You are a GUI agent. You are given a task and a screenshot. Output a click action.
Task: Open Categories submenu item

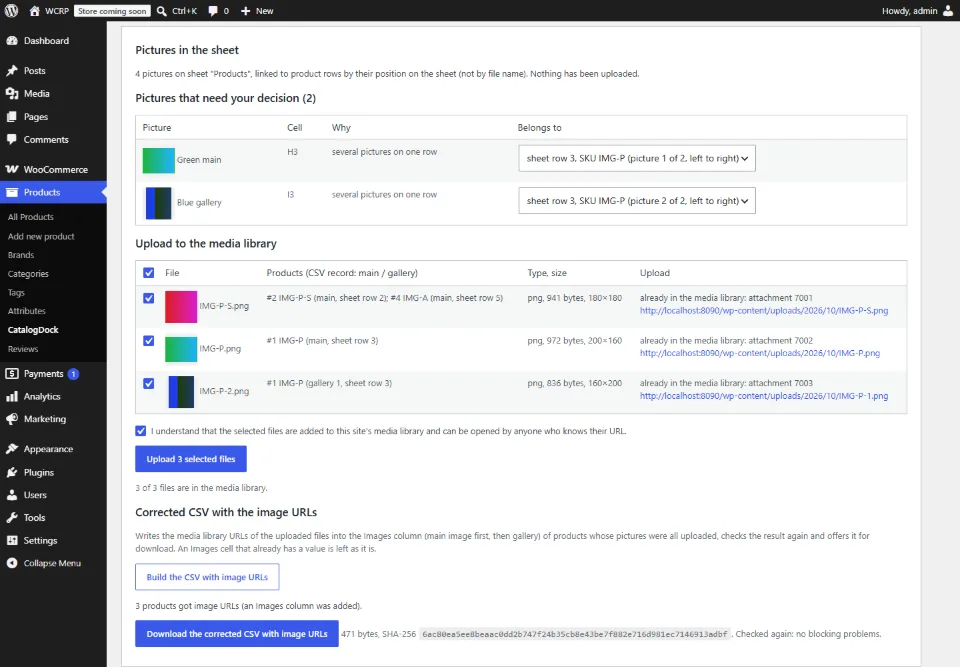(28, 274)
